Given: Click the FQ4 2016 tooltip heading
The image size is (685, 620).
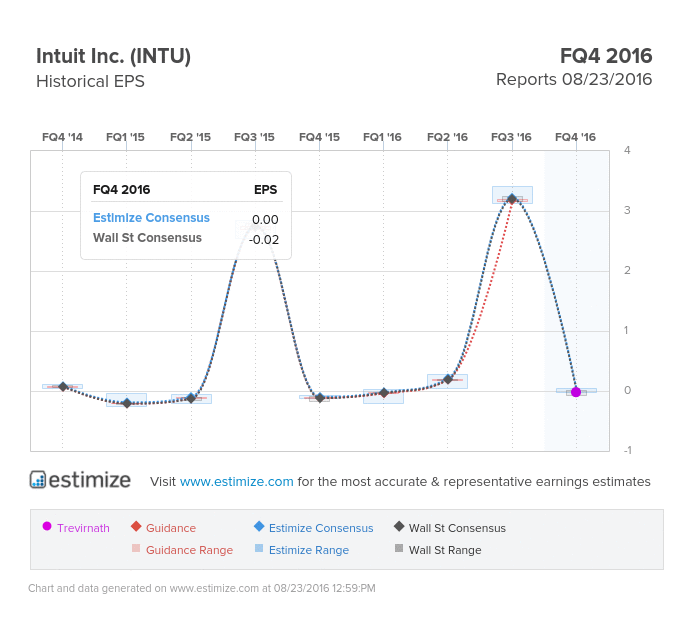Looking at the screenshot, I should click(121, 190).
